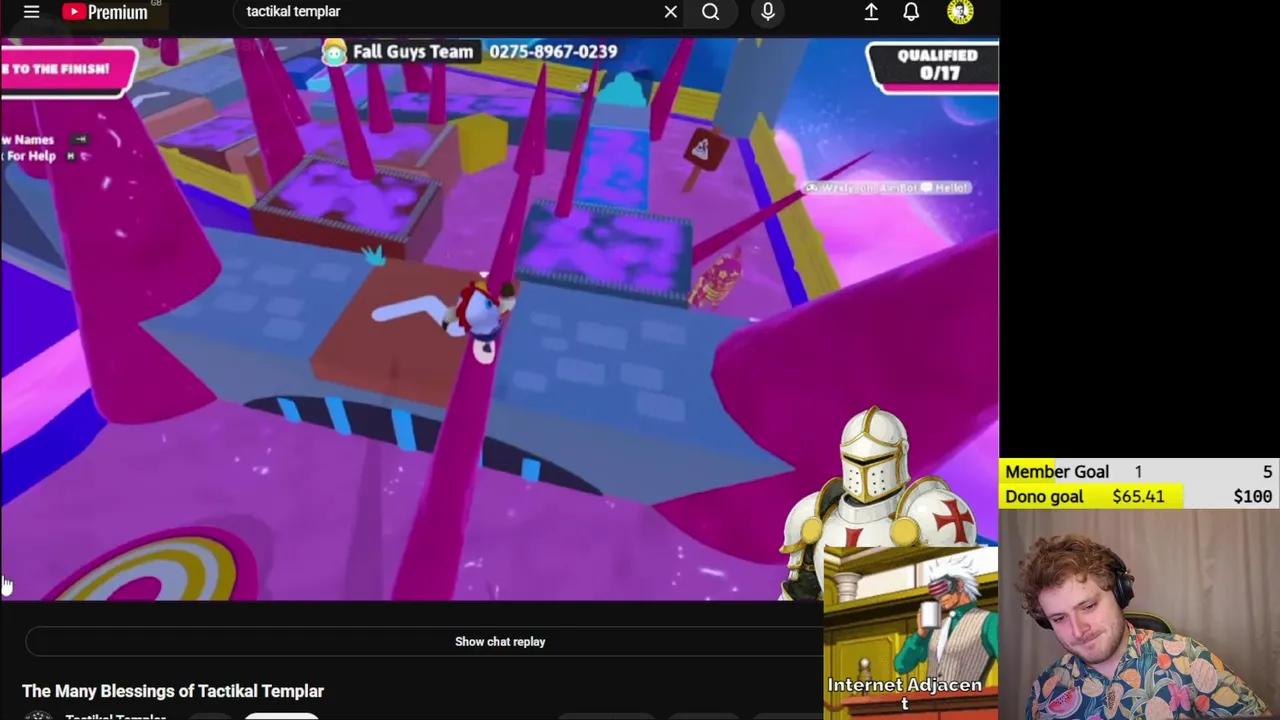Click the Dono goal $65.41 progress bar
Viewport: 1280px width, 720px height.
(x=1139, y=496)
